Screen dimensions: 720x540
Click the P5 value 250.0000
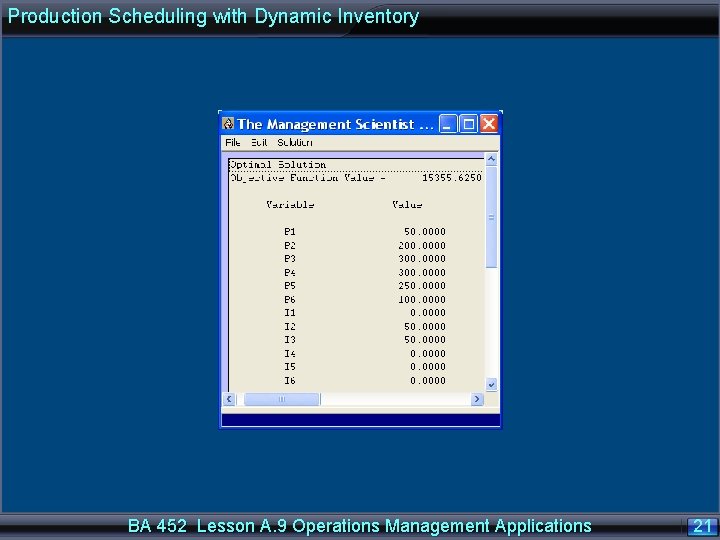tap(422, 286)
